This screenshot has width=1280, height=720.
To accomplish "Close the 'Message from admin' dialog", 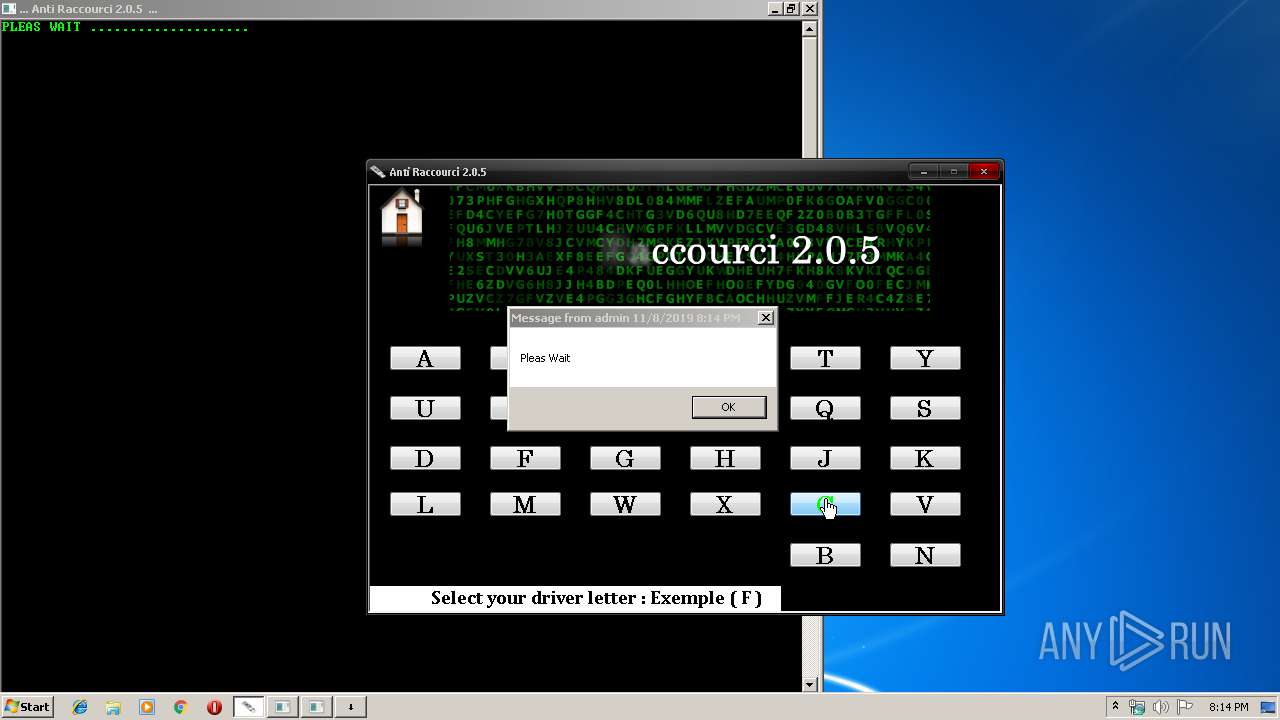I will point(765,318).
